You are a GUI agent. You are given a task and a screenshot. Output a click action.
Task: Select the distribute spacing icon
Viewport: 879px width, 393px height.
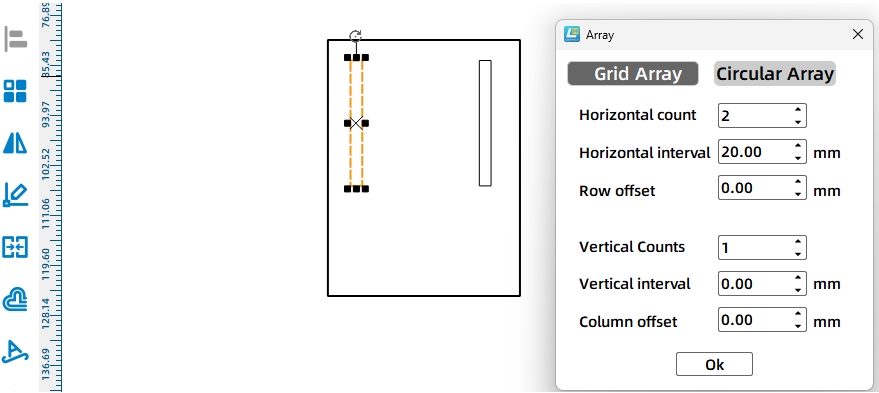[15, 247]
